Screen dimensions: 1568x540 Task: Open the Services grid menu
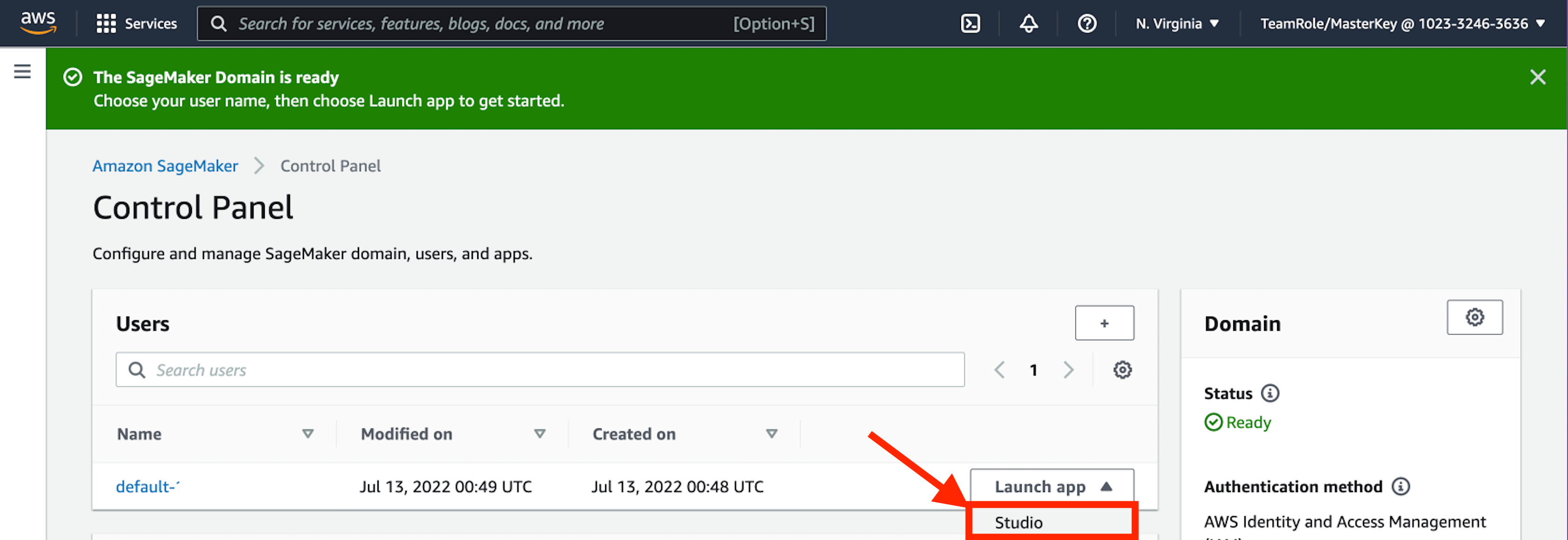click(136, 24)
